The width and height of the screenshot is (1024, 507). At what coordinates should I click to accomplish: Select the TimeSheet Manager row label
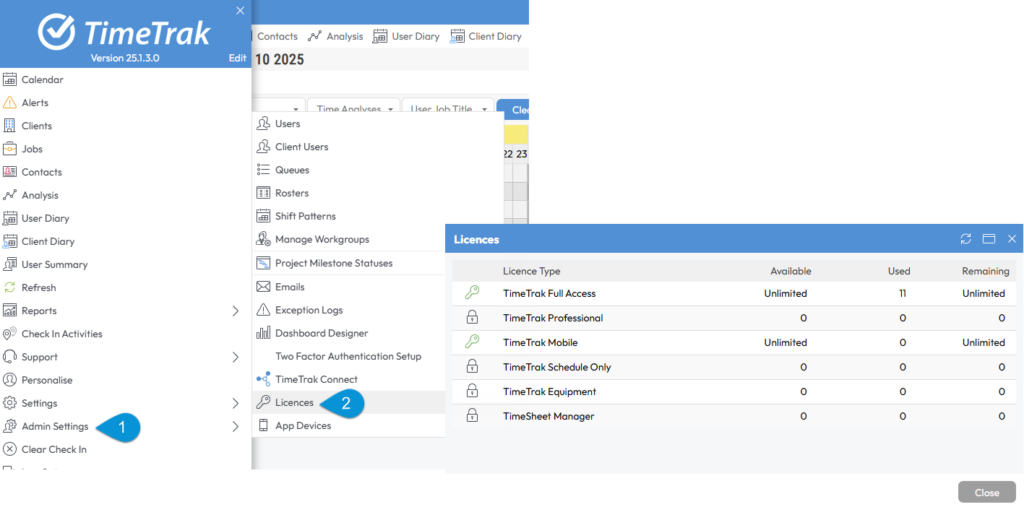(549, 416)
